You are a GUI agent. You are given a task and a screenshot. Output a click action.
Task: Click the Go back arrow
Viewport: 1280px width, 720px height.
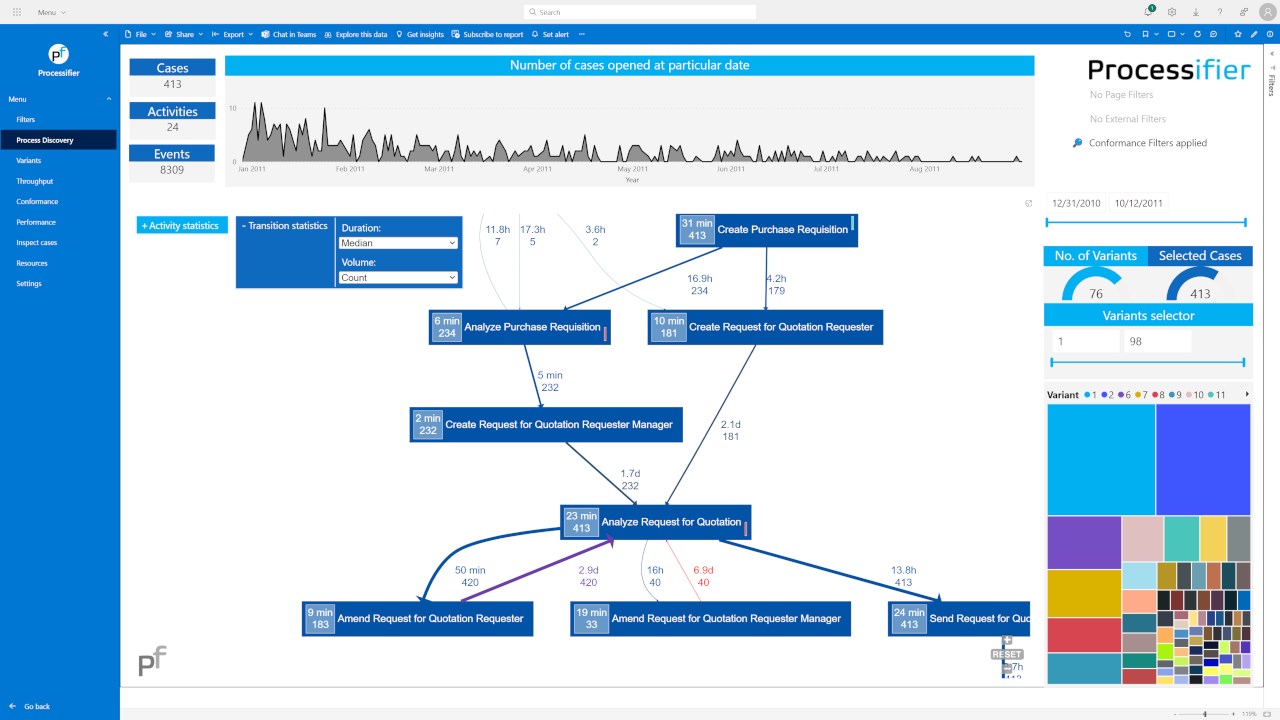point(13,706)
